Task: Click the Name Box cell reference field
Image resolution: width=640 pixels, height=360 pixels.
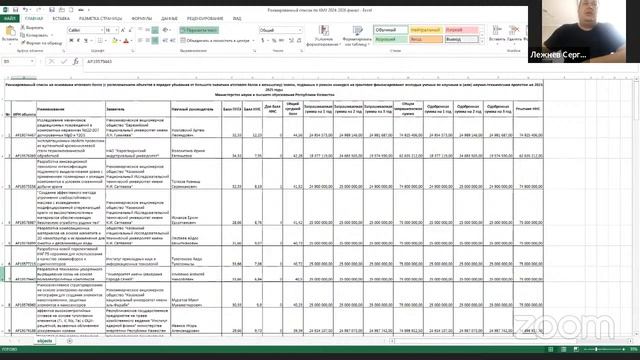Action: click(18, 62)
